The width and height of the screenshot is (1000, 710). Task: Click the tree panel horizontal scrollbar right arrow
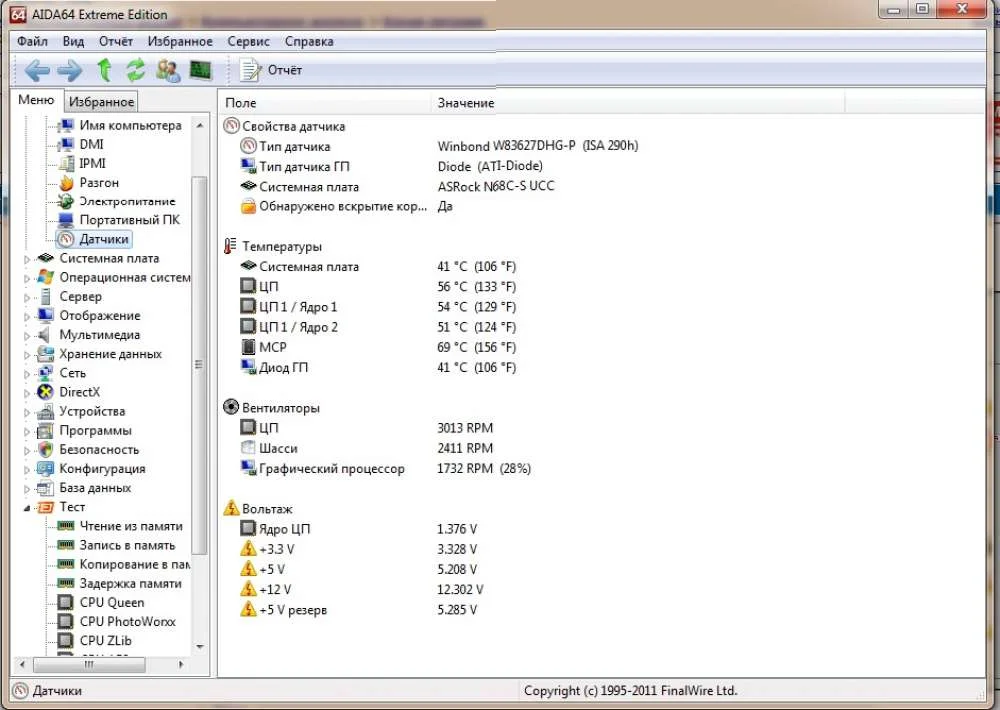pyautogui.click(x=181, y=664)
